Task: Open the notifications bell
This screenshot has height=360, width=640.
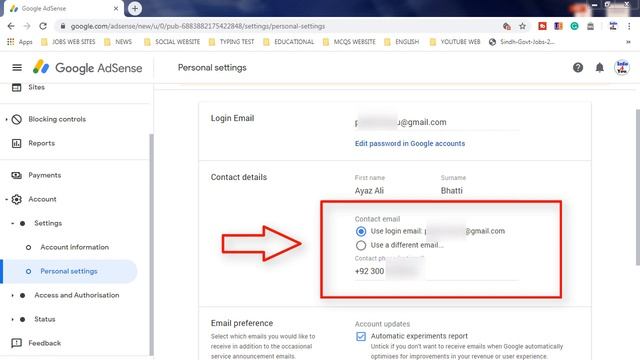Action: (599, 67)
